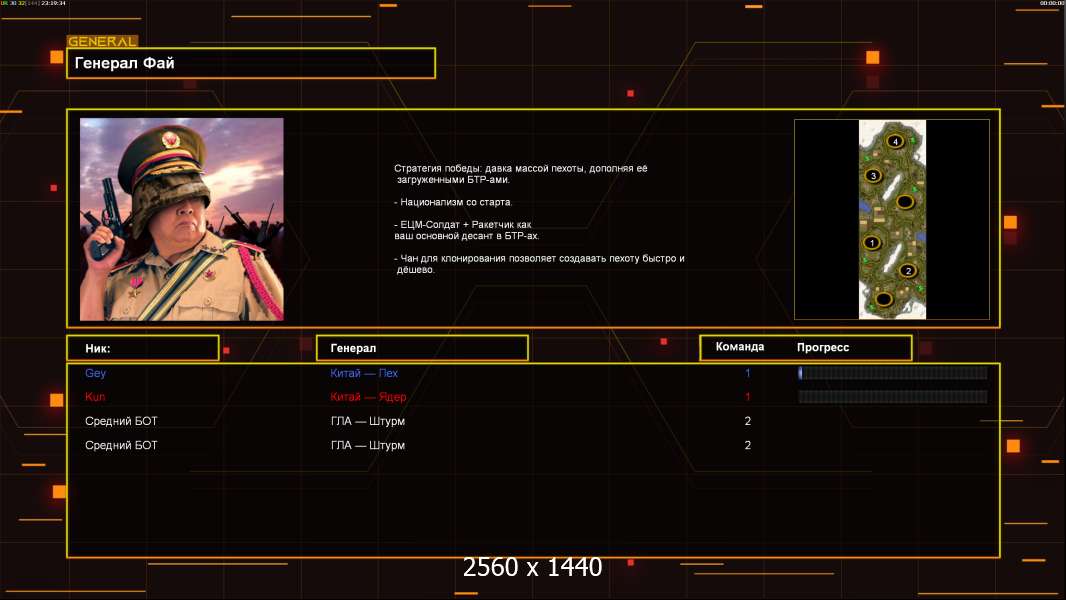Click the "ЕЦМ-Солдат + Ракетчик" tip
Screen dimensions: 1066x600
(x=466, y=230)
